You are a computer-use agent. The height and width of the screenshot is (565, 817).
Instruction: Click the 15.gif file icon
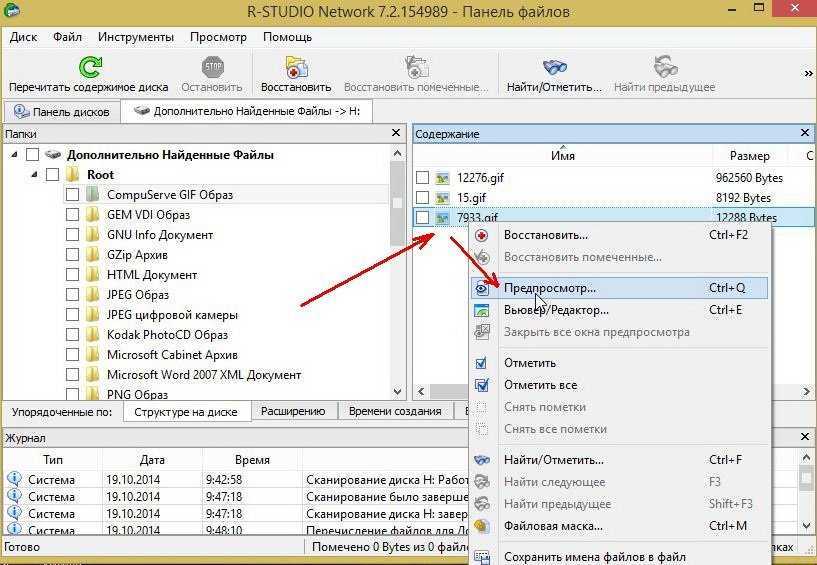442,198
